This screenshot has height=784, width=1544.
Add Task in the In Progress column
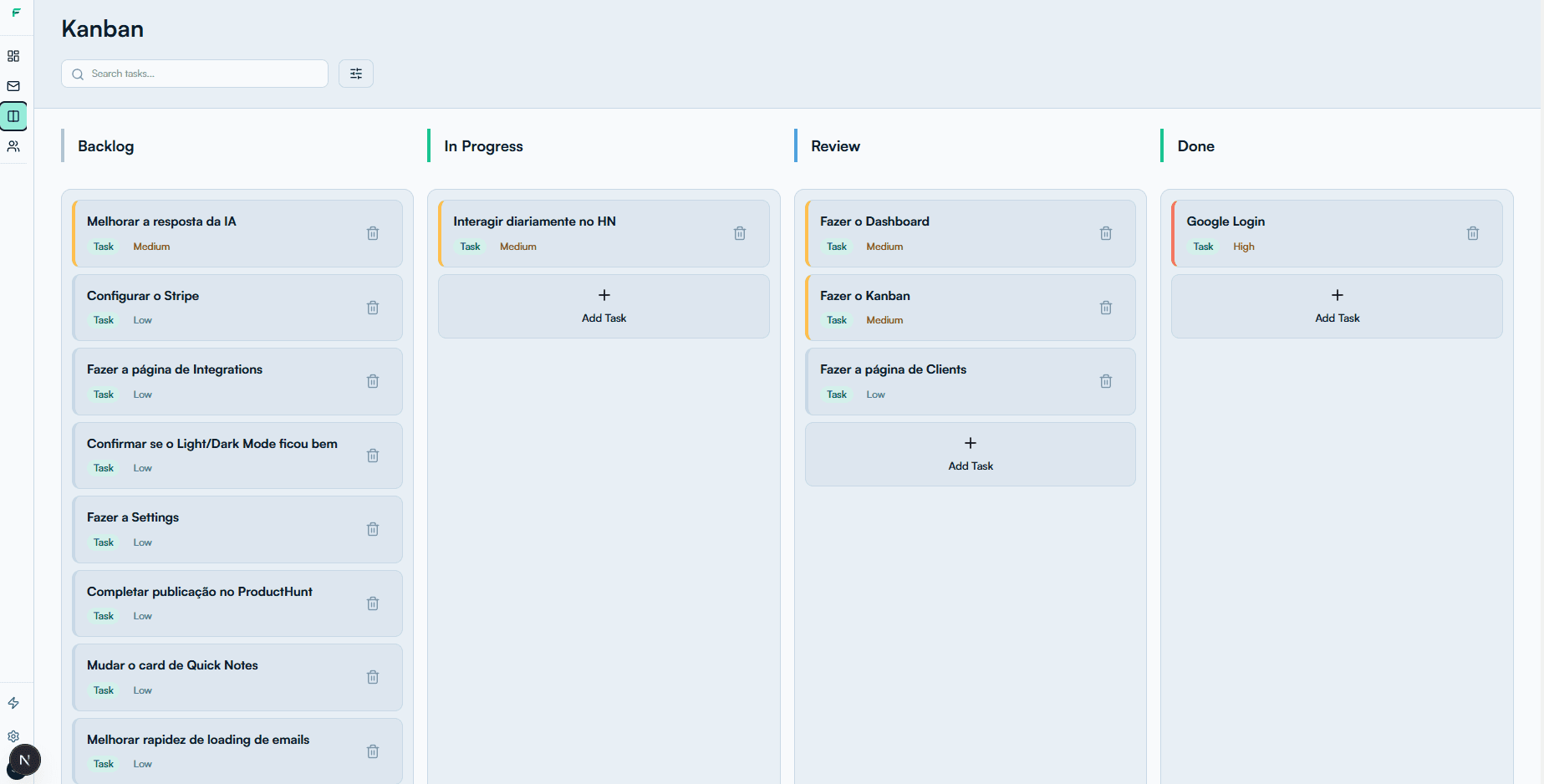coord(604,306)
